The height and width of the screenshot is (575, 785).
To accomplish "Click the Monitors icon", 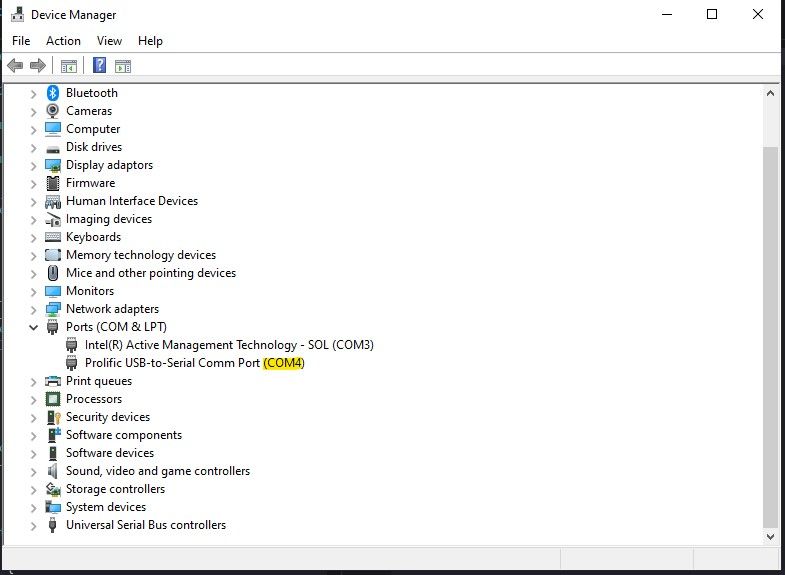I will [x=53, y=291].
